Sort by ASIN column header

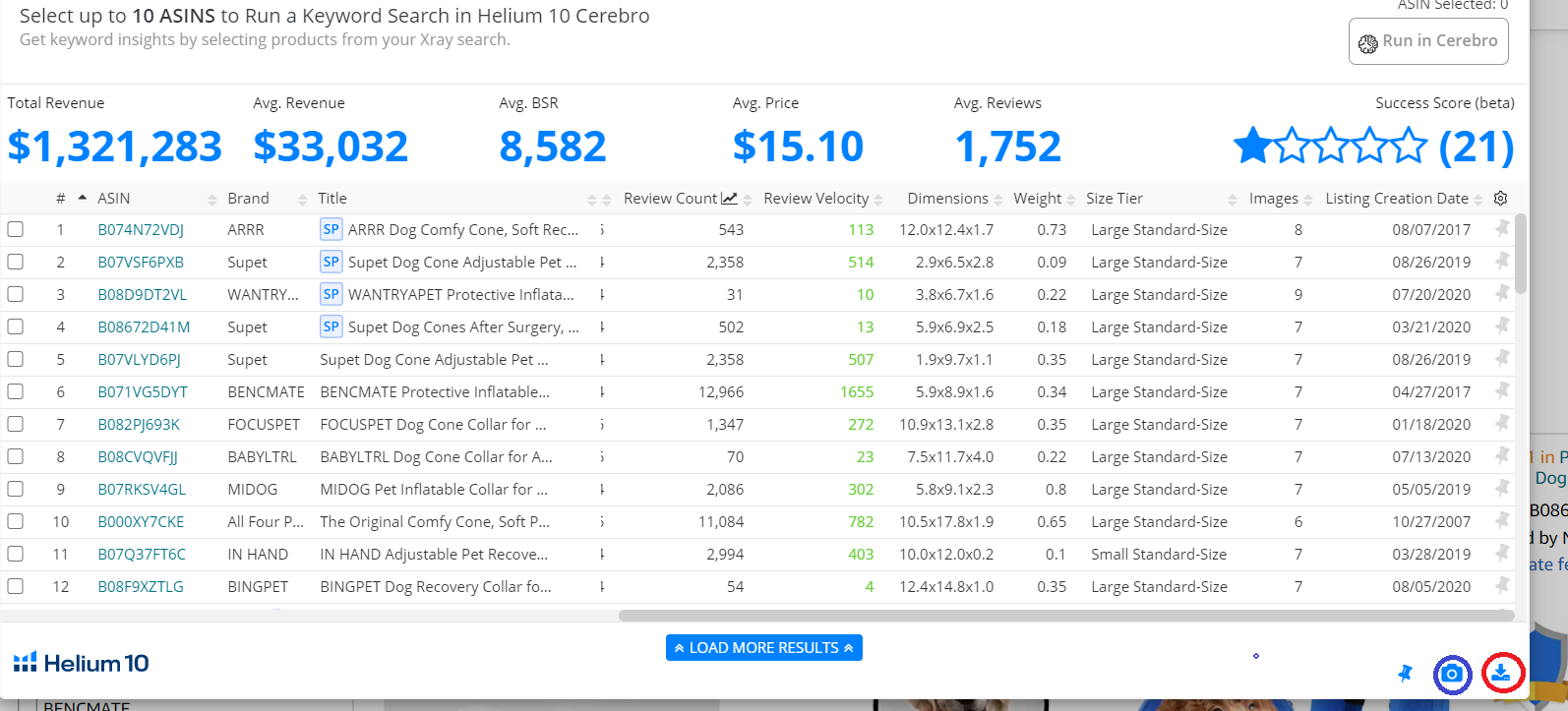(x=114, y=199)
